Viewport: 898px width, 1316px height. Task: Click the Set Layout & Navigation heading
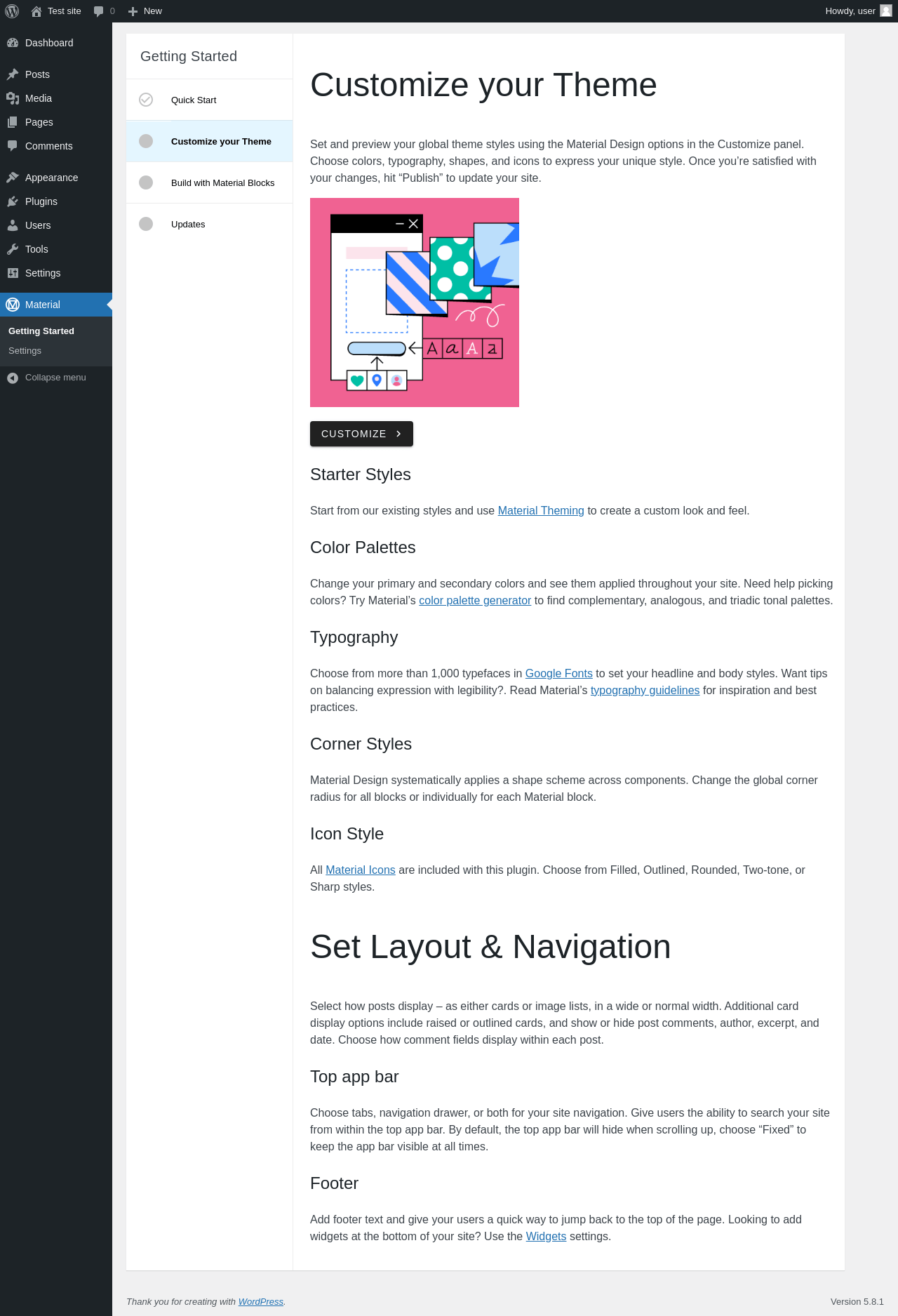click(x=490, y=947)
